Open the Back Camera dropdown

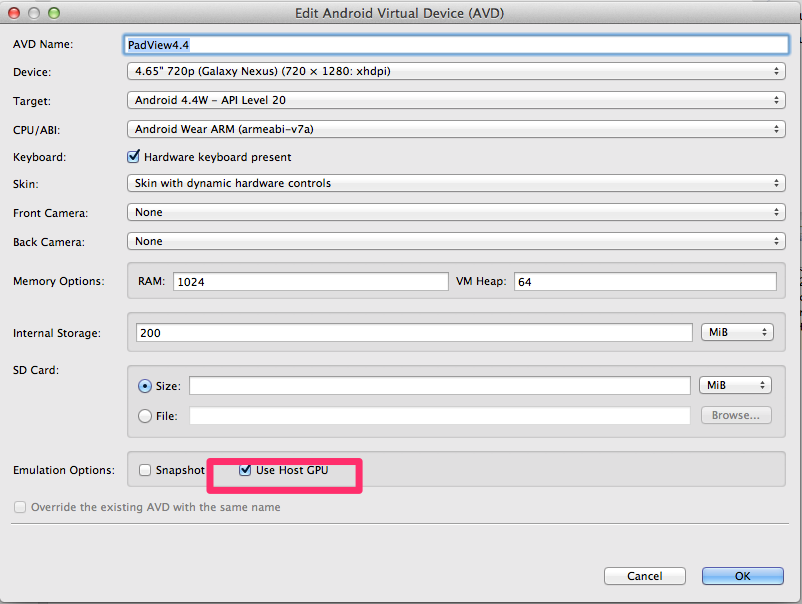pos(456,241)
